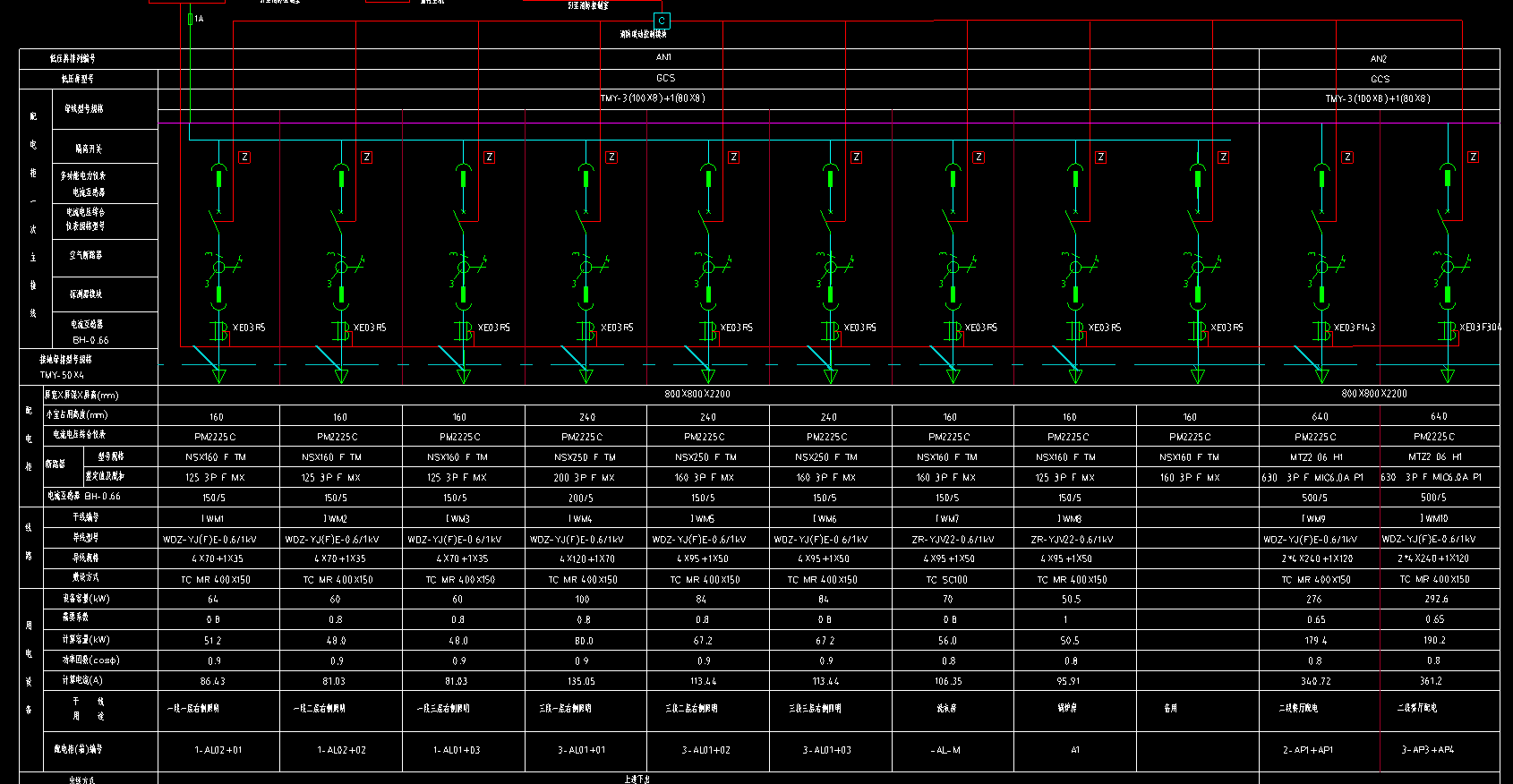Click distribution box number 1-AL01+03
This screenshot has height=784, width=1513.
coord(457,750)
